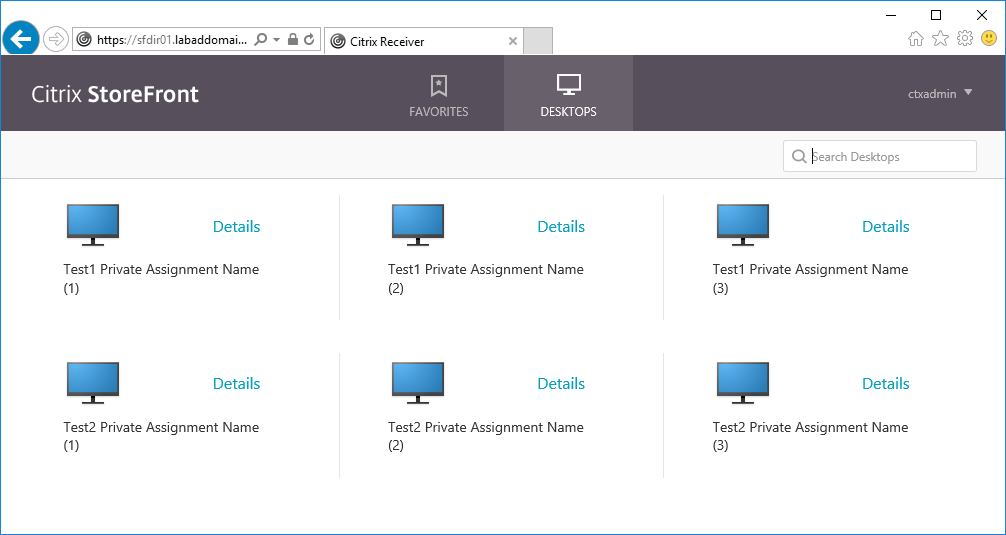
Task: Open a new browser tab
Action: click(x=538, y=41)
